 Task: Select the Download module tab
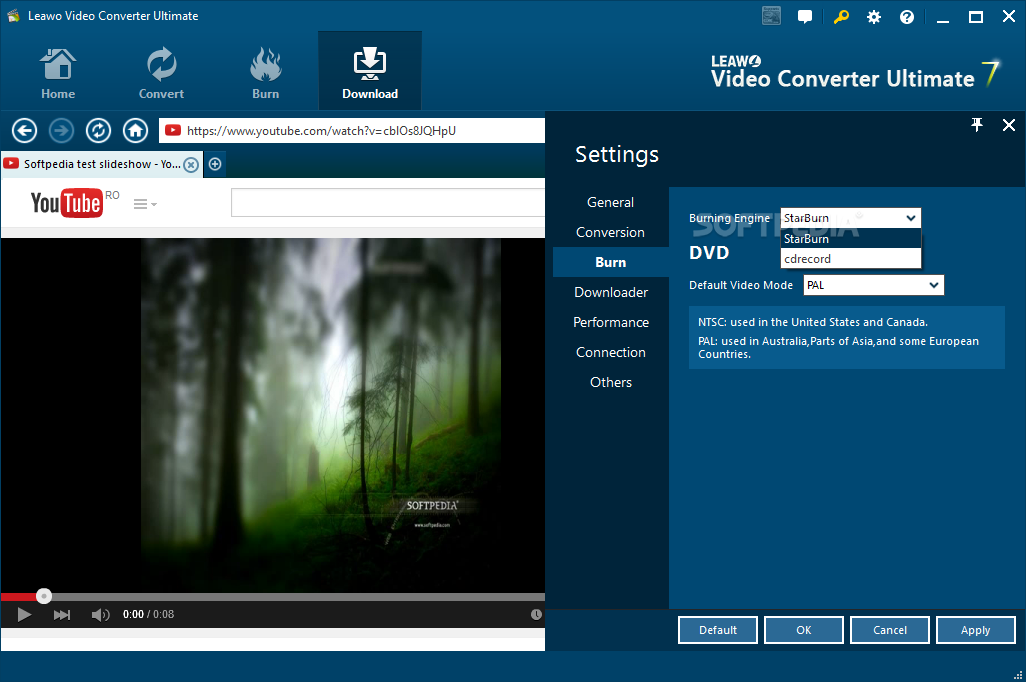(x=370, y=71)
